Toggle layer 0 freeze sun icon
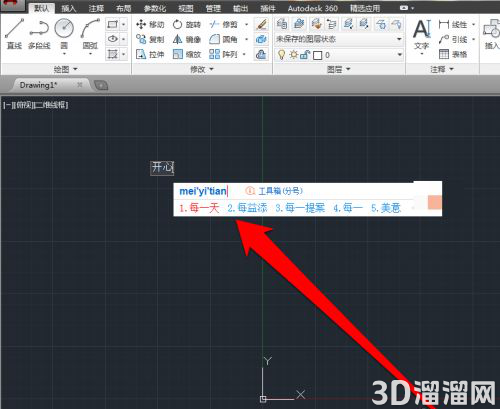 (293, 55)
